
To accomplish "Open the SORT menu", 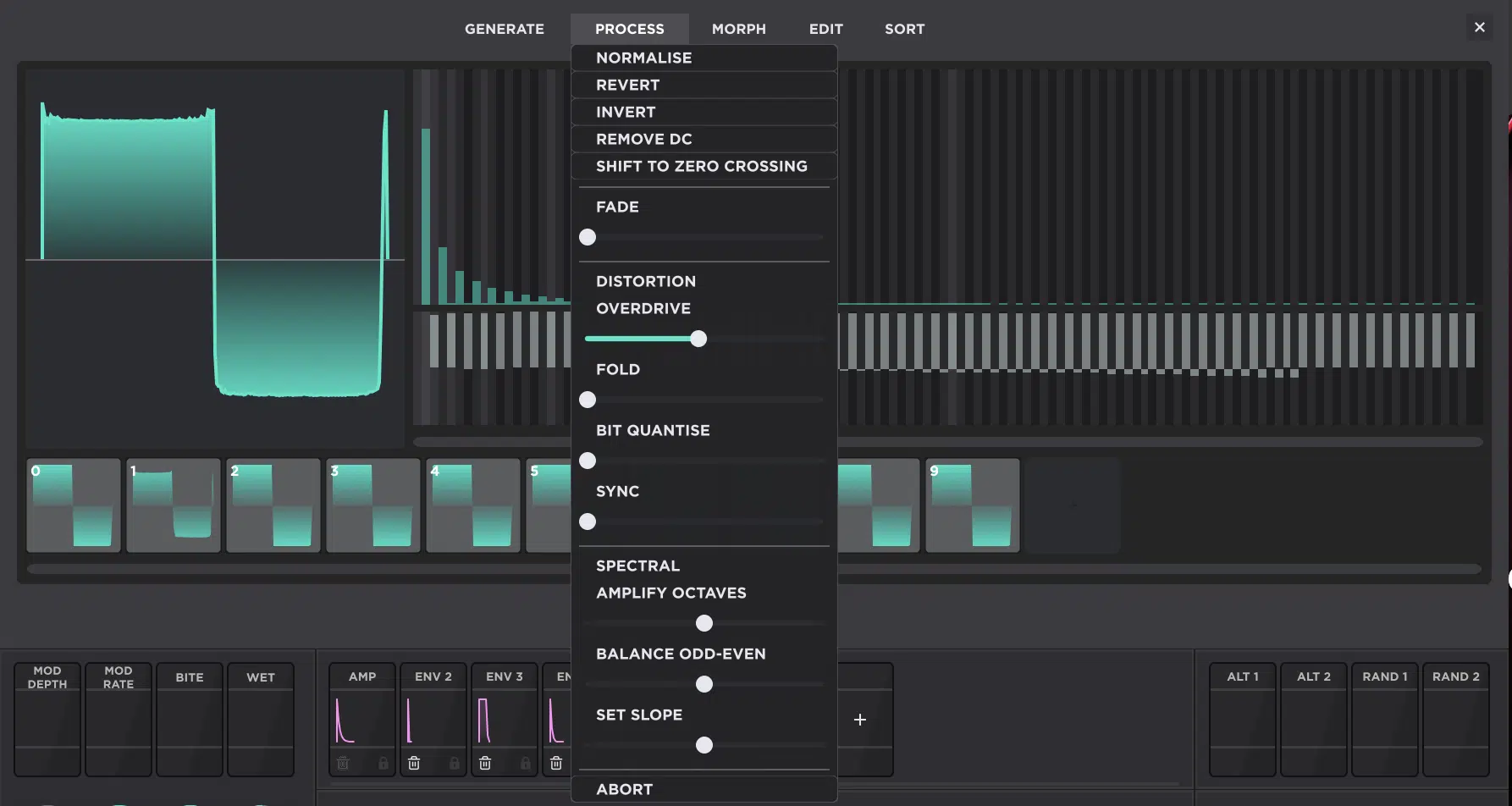I will 904,28.
